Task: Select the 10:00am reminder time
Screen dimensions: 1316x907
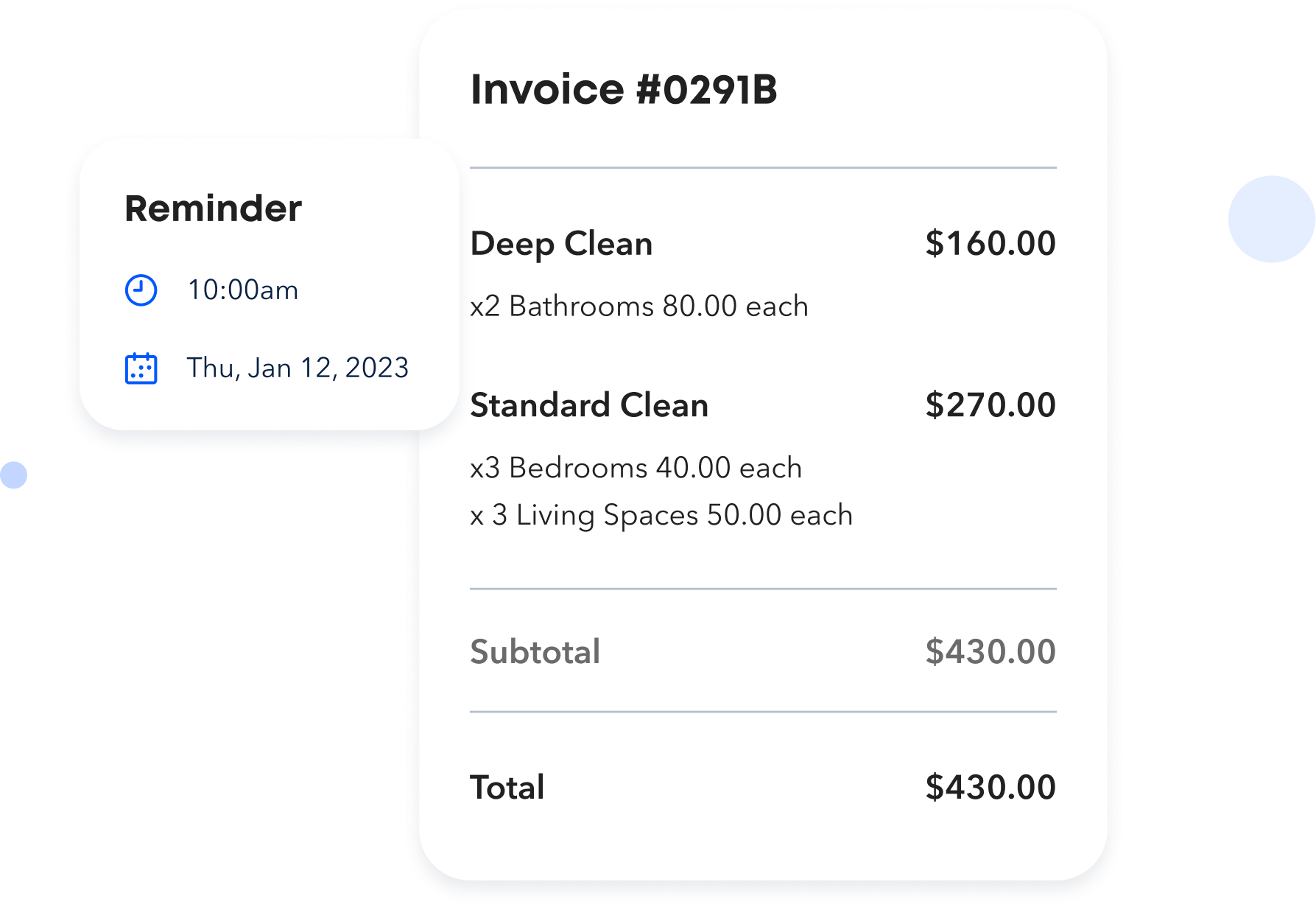Action: pos(242,290)
